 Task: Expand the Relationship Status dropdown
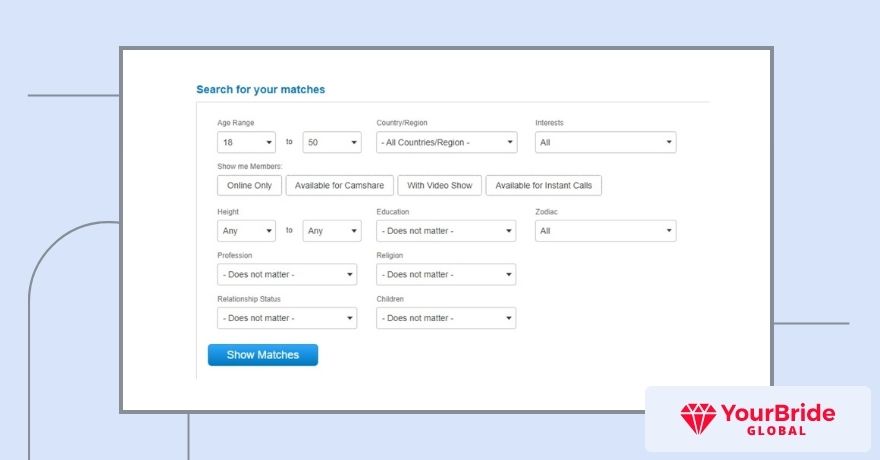coord(287,318)
